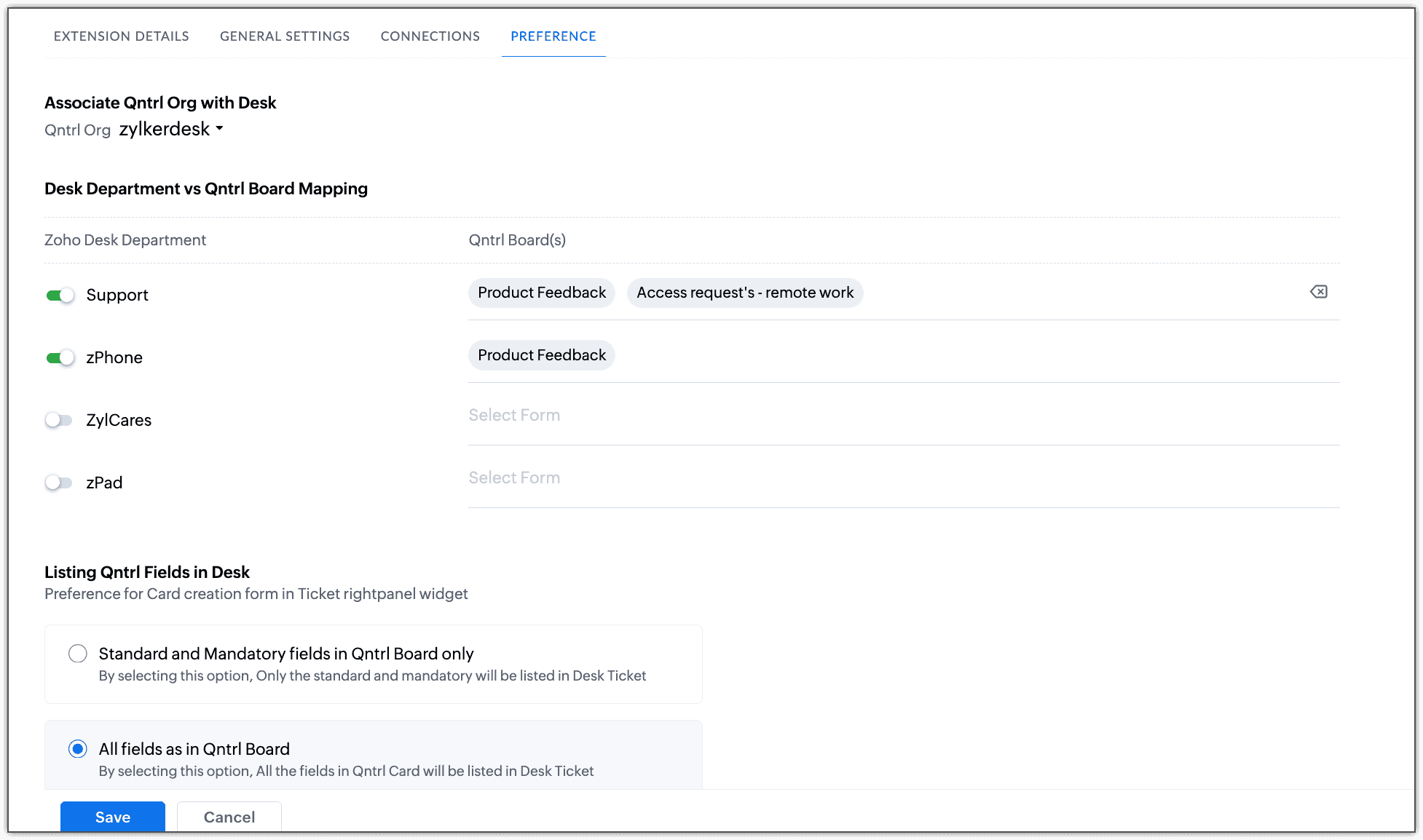Click the clear icon in Support row
1423x840 pixels.
pyautogui.click(x=1318, y=292)
